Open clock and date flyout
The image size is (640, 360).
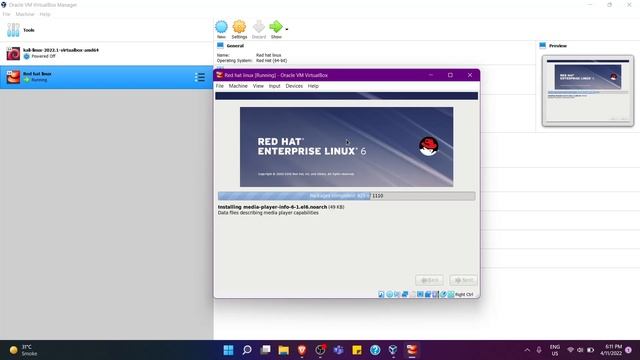coord(611,350)
